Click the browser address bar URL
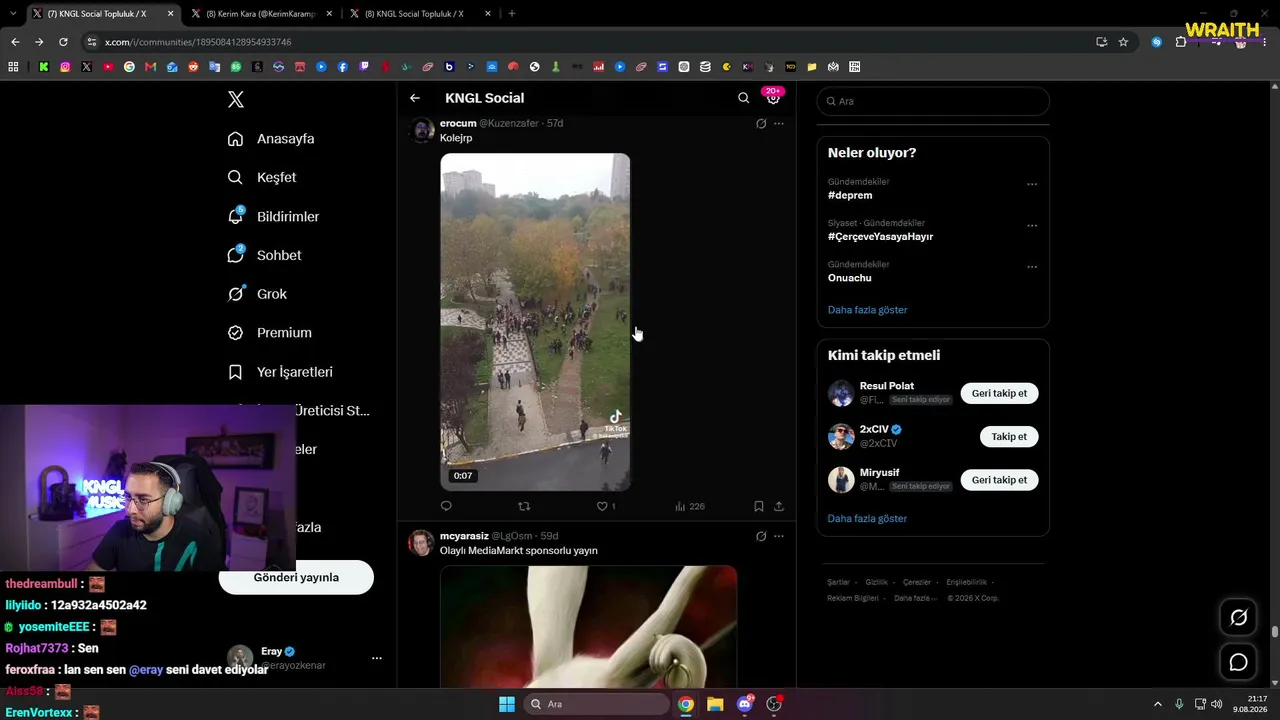Screen dimensions: 1280x720 (198, 42)
